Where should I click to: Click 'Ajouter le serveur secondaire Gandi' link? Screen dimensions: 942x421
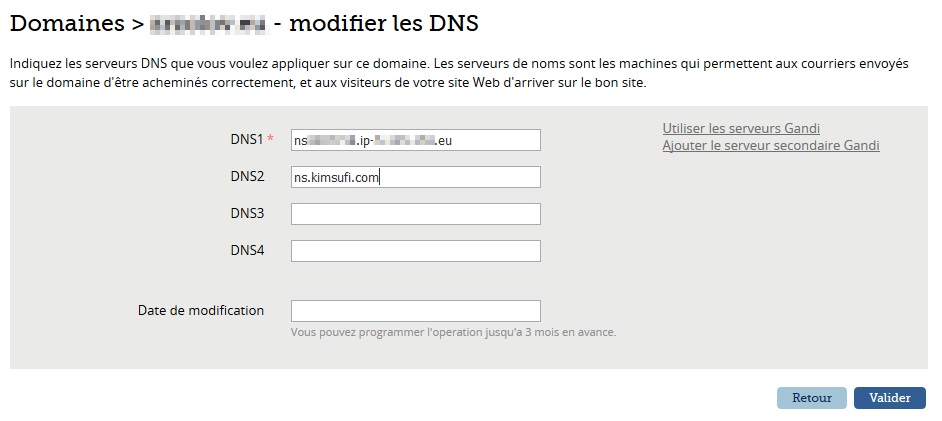[771, 145]
